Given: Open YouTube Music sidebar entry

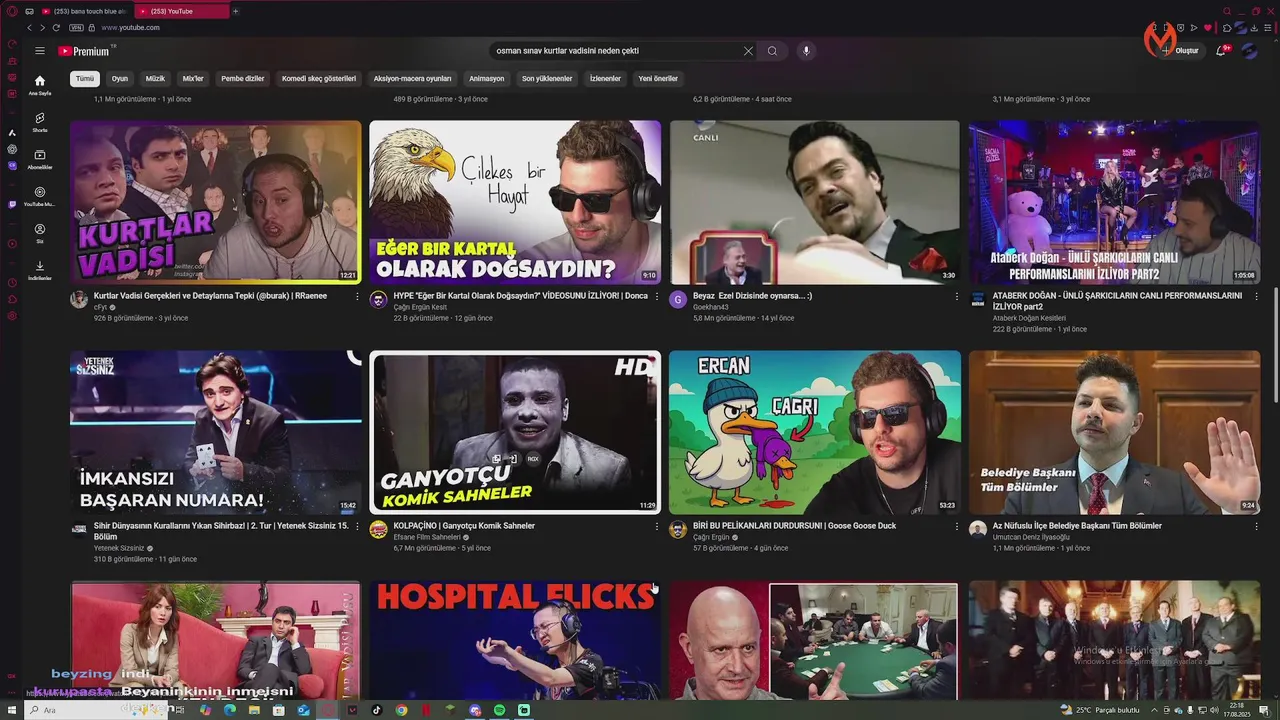Looking at the screenshot, I should (40, 196).
